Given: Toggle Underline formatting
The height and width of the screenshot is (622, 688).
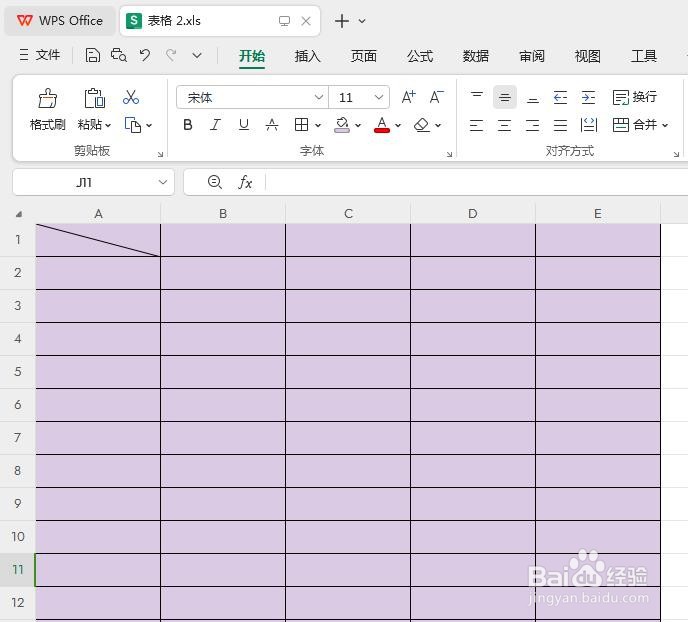Looking at the screenshot, I should [244, 125].
